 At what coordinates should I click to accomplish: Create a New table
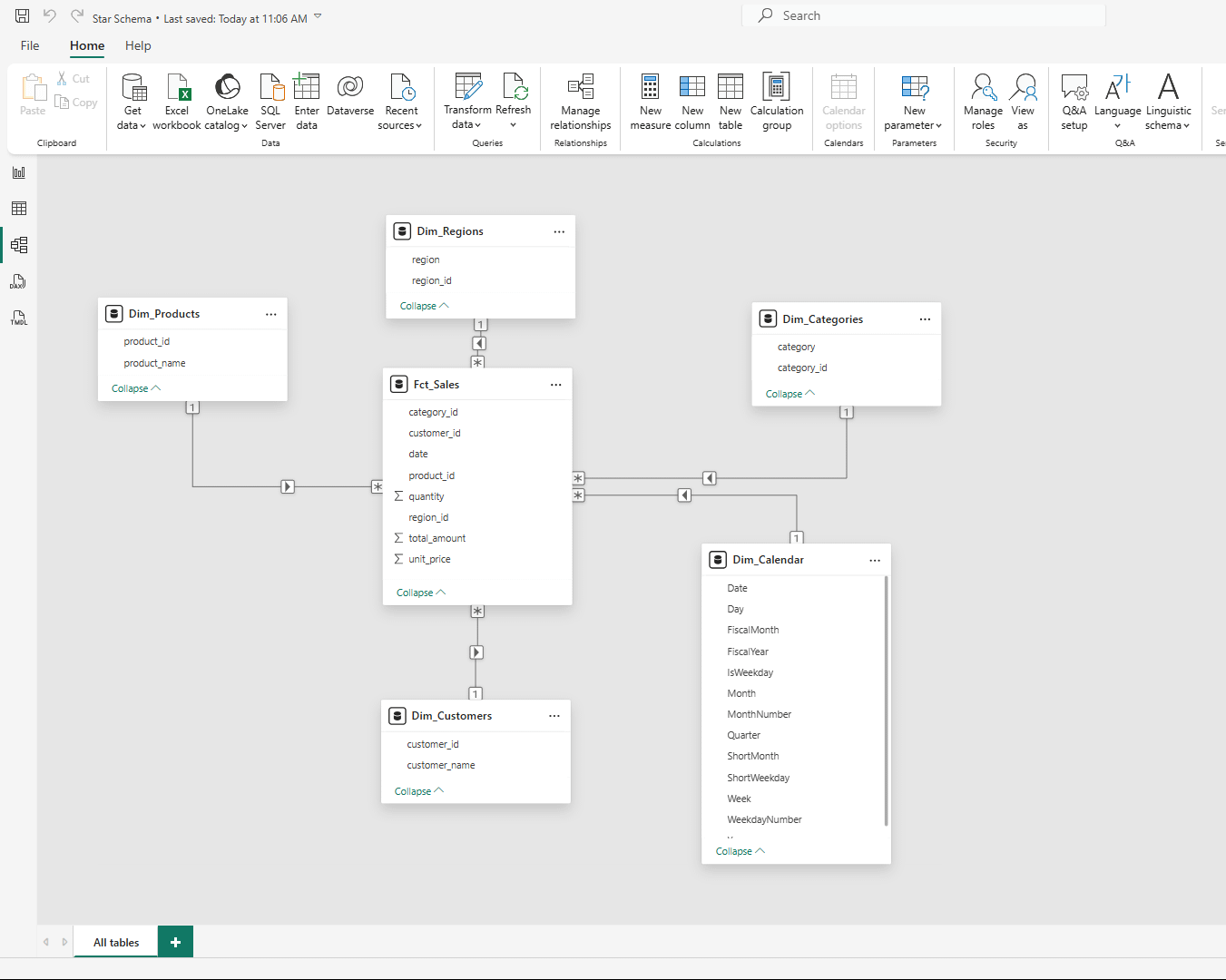coord(731,102)
